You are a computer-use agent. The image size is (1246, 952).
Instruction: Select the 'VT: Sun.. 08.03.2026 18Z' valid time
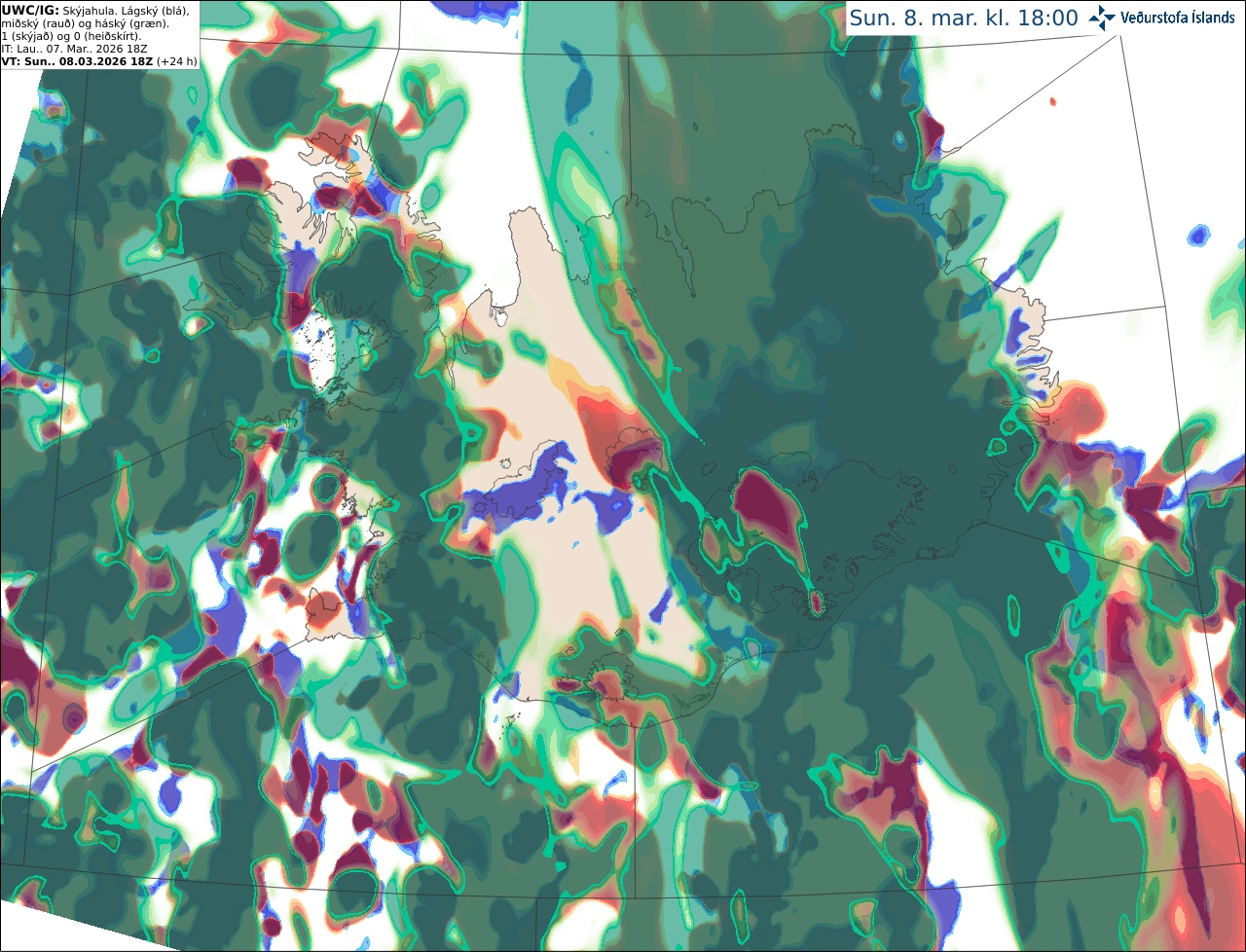[78, 61]
